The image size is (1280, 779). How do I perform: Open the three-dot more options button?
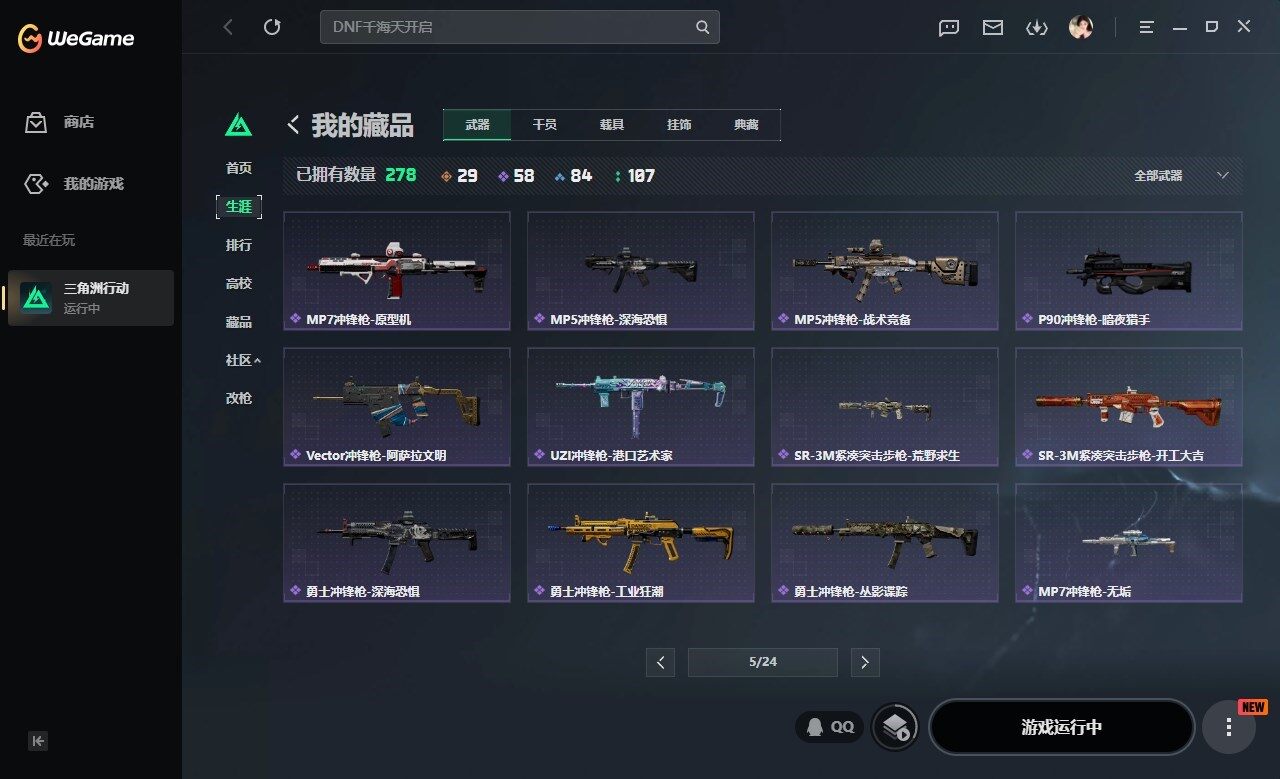(x=1229, y=727)
